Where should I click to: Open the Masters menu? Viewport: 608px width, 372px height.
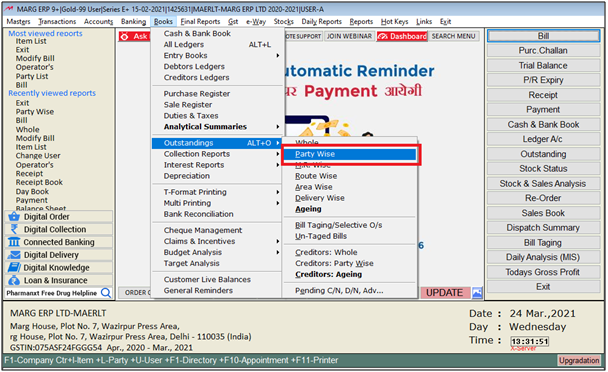point(18,22)
